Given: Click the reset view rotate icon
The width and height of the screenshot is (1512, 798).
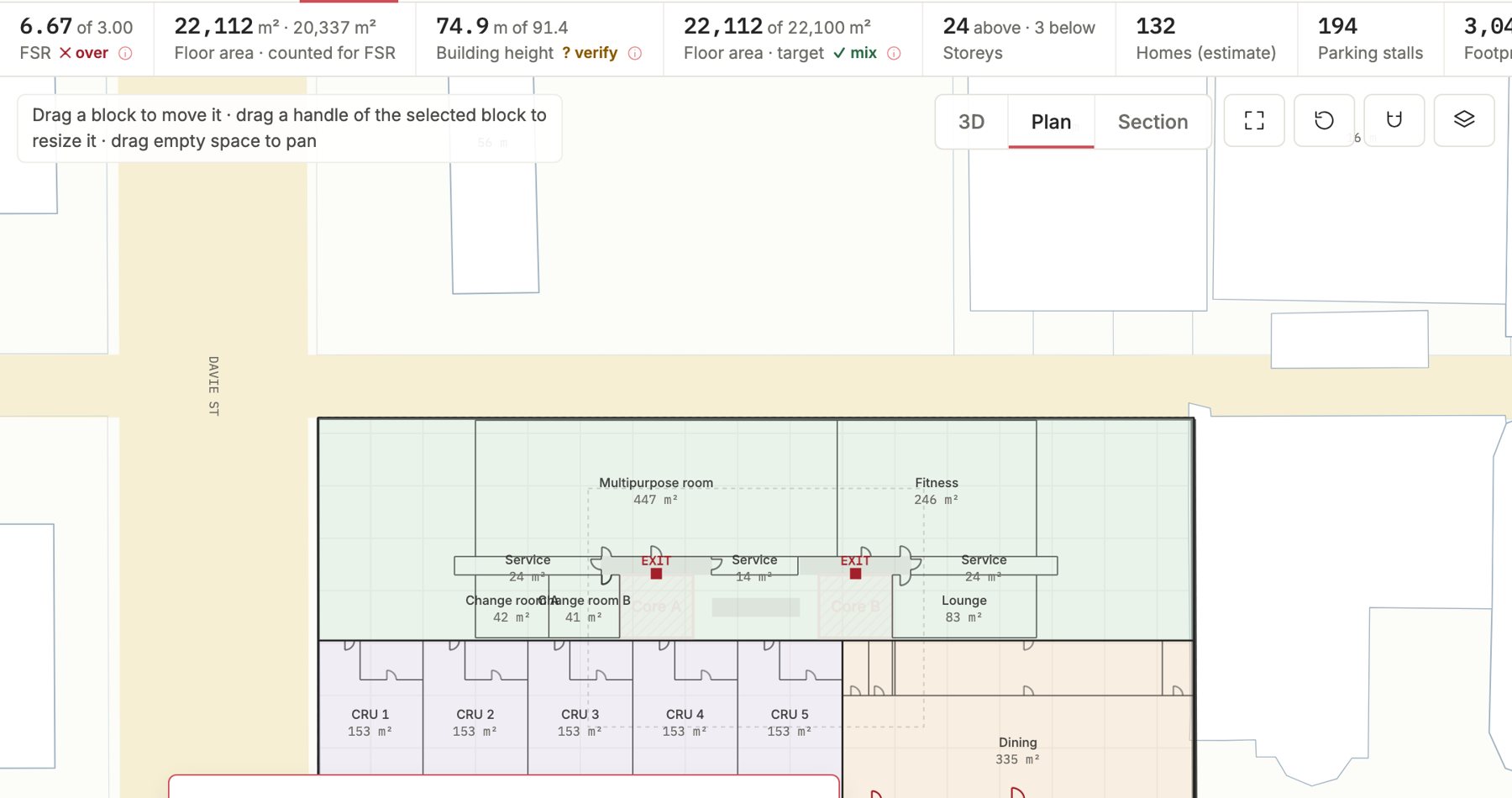Looking at the screenshot, I should coord(1324,121).
